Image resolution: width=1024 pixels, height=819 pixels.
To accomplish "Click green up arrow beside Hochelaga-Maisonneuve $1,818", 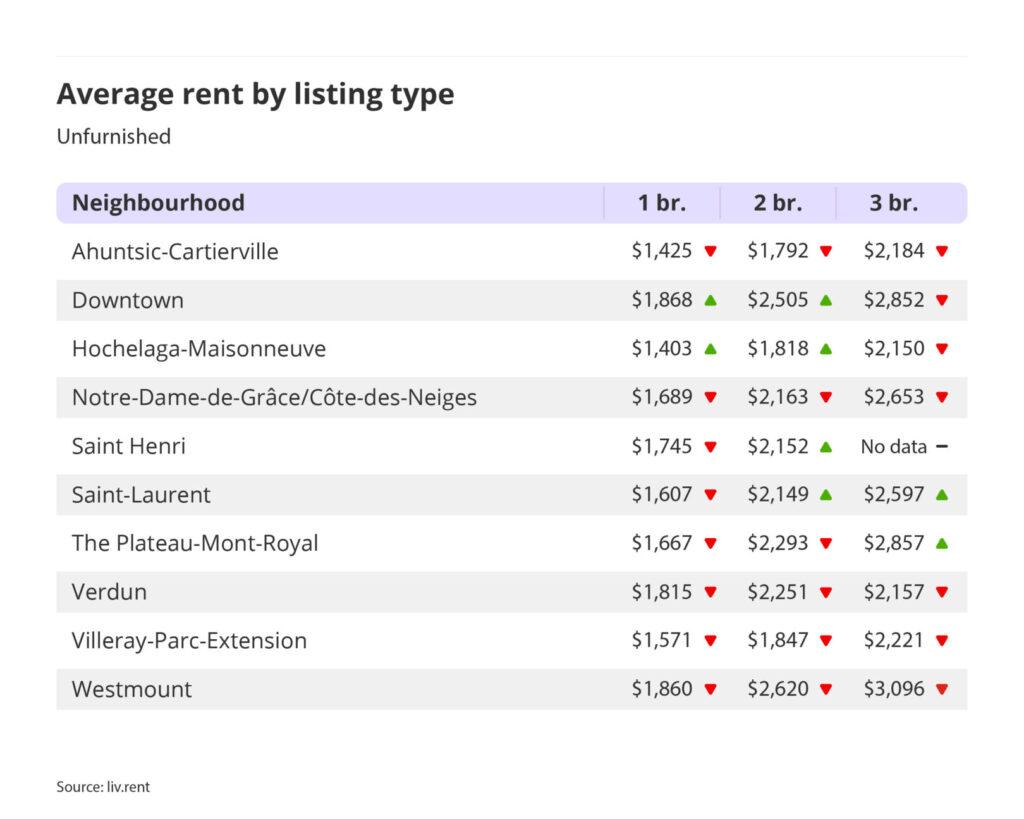I will tap(826, 349).
